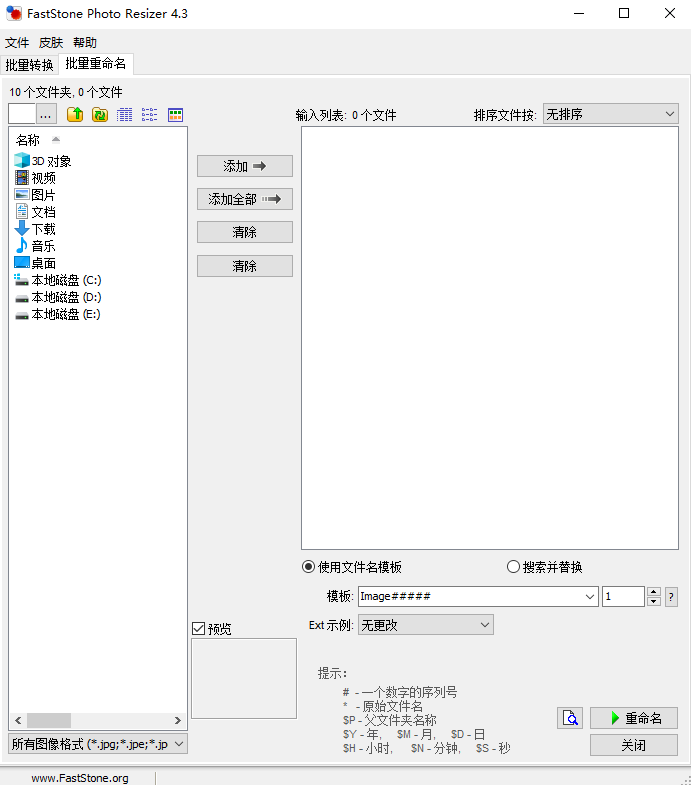Image resolution: width=691 pixels, height=785 pixels.
Task: Switch to small list view icon
Action: [150, 115]
